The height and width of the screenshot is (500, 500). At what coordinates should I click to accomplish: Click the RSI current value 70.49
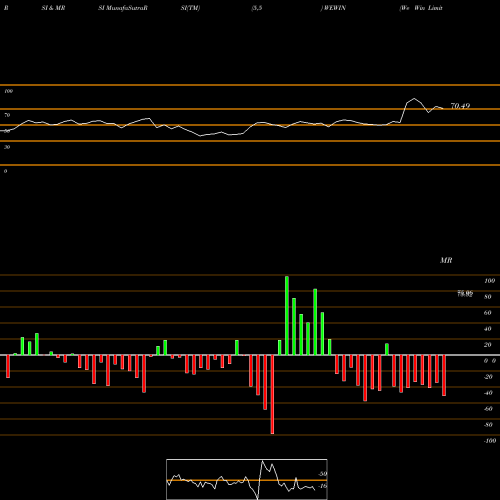pos(460,106)
